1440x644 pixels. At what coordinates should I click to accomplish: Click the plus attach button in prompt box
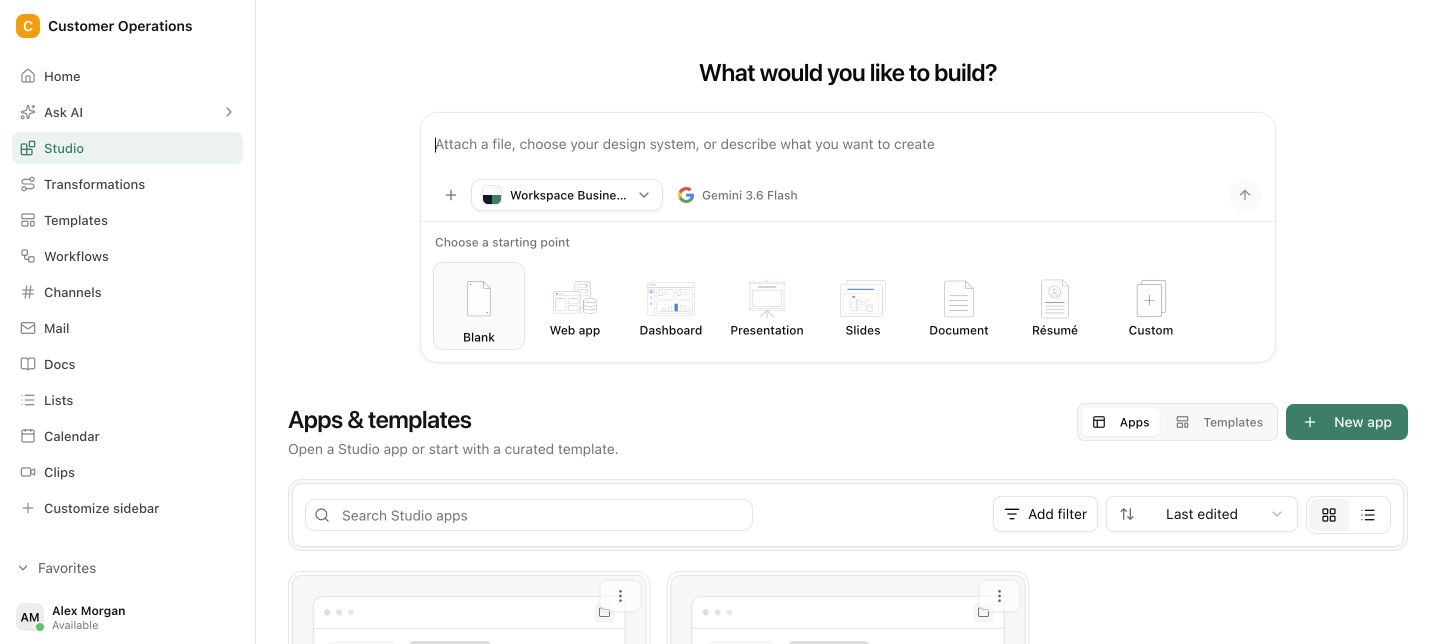[451, 195]
